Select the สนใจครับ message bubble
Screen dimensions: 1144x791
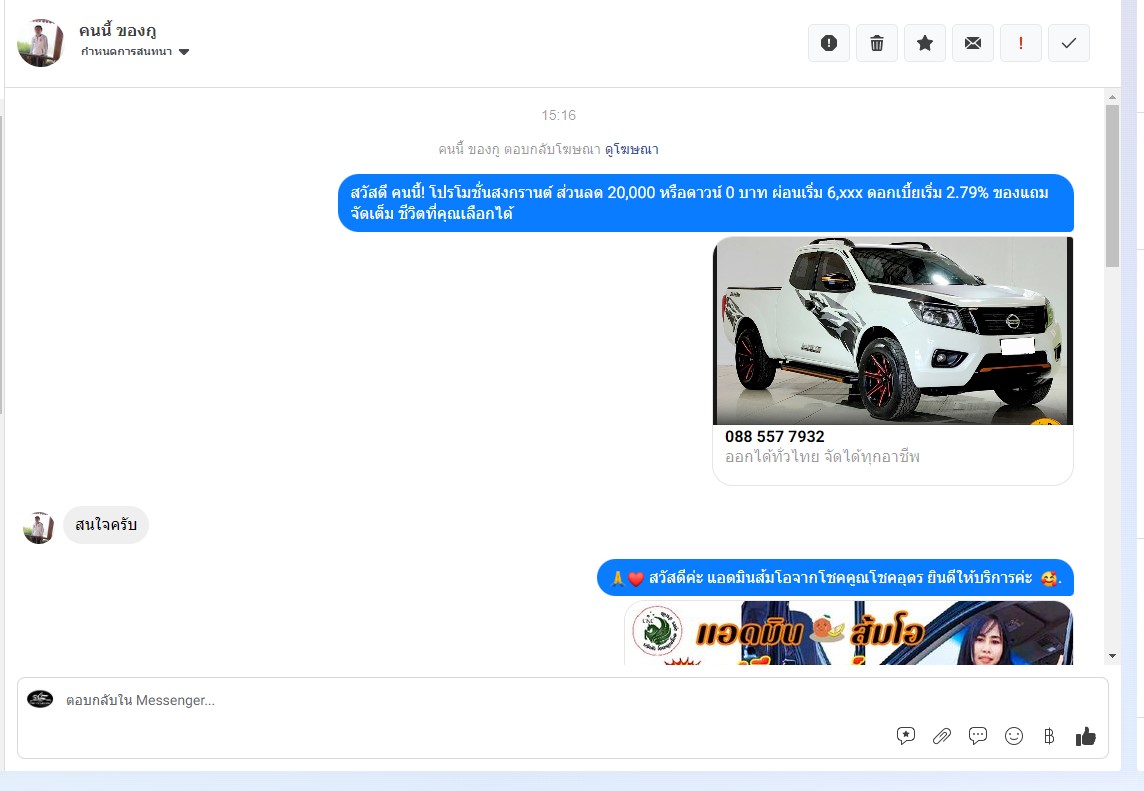coord(106,525)
